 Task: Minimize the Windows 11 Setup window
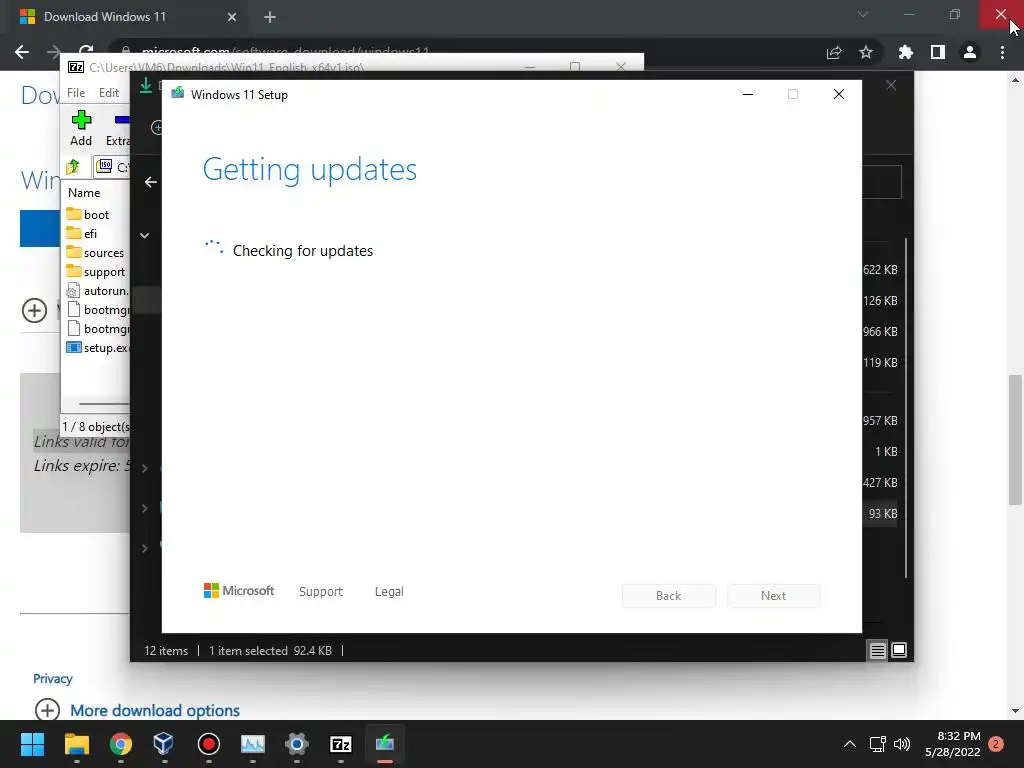[x=748, y=95]
